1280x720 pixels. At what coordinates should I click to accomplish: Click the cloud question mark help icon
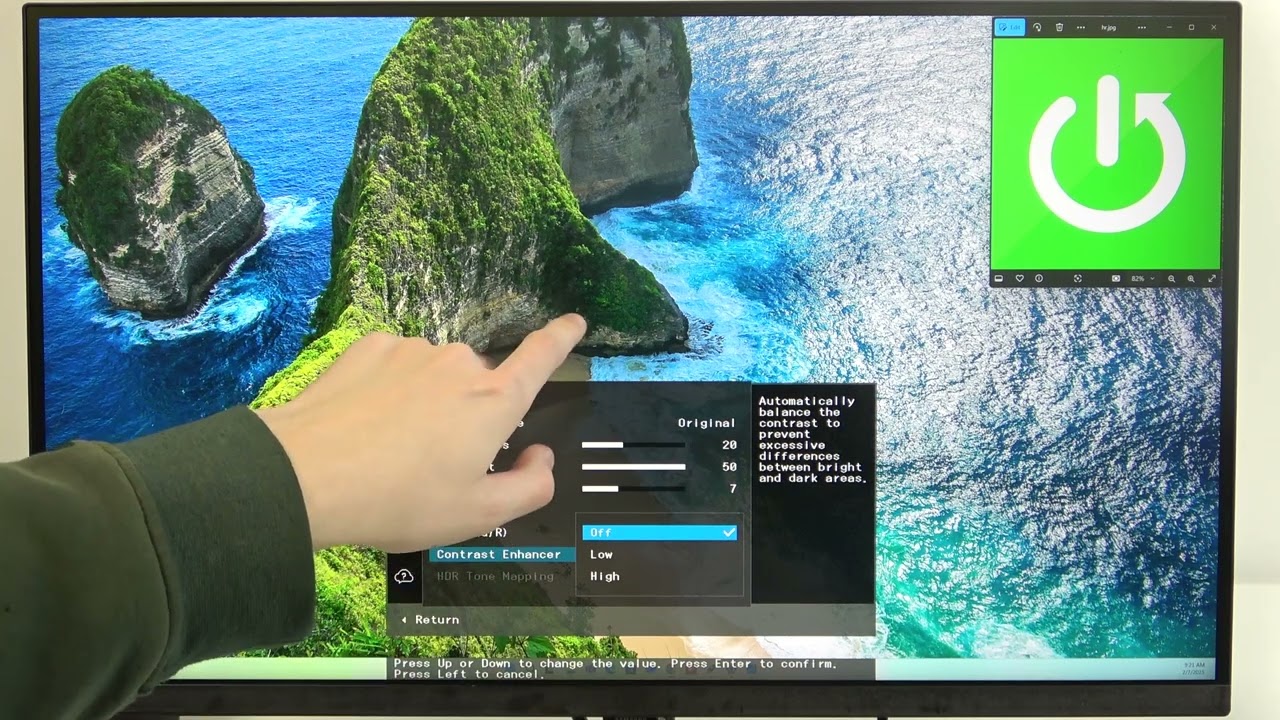coord(404,576)
